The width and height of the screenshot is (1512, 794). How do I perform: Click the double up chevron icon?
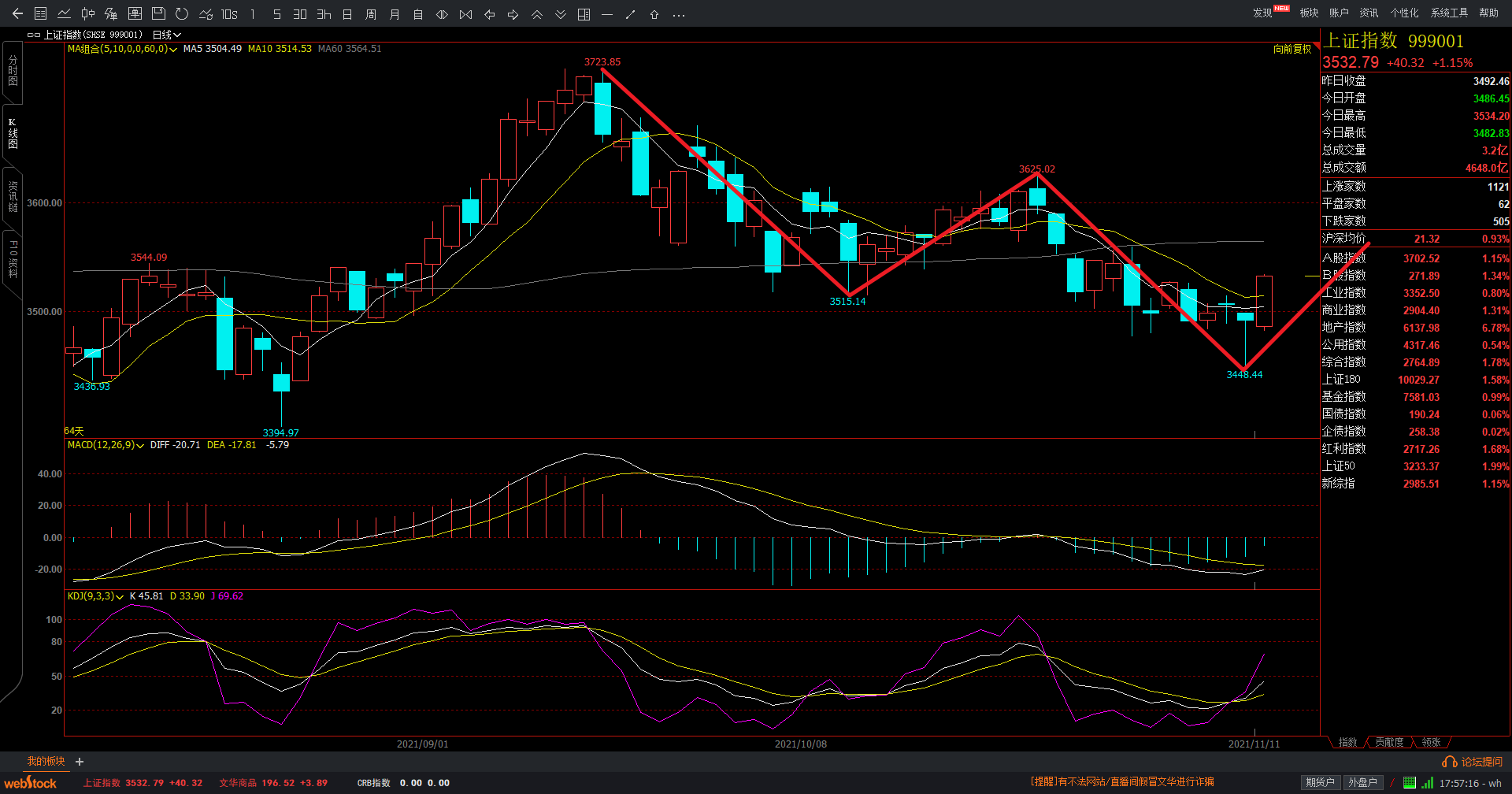(537, 14)
